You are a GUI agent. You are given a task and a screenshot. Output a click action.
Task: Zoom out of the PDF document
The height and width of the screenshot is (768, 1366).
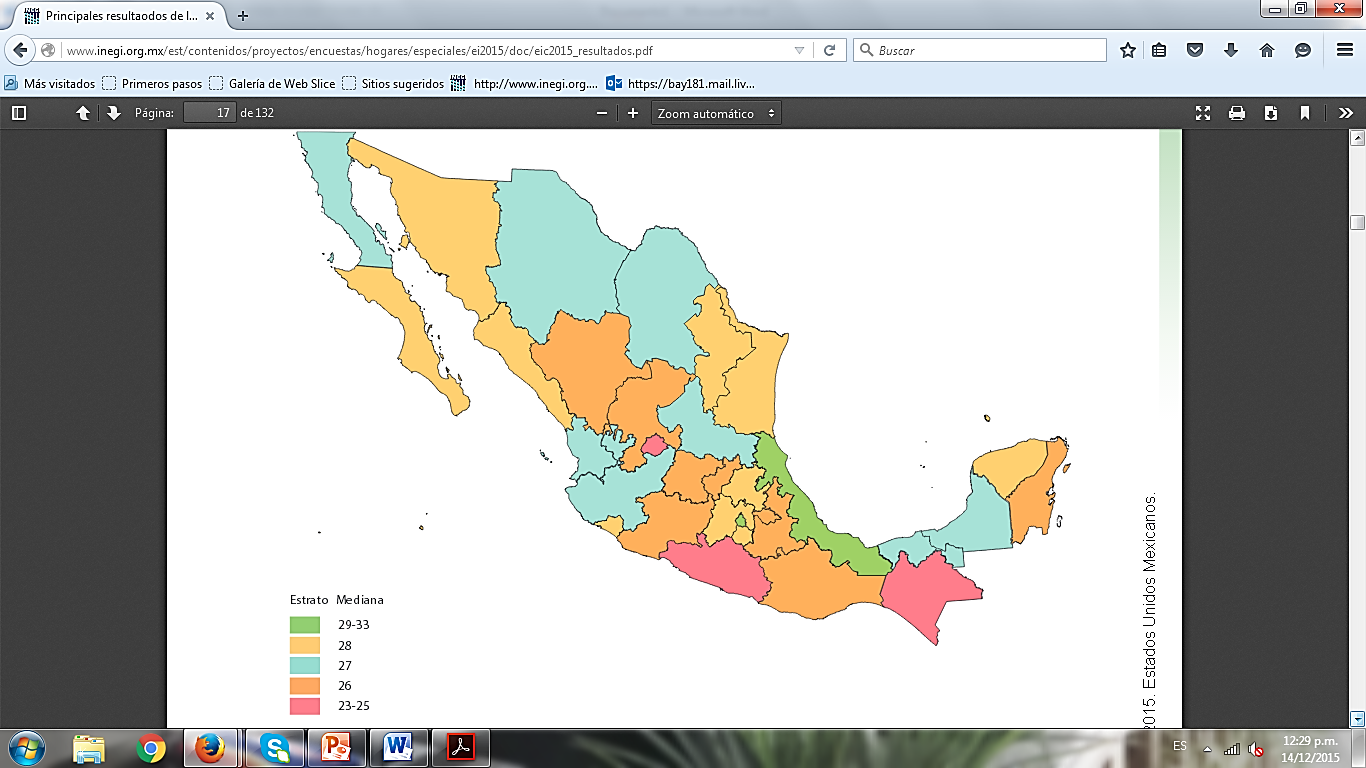point(602,113)
